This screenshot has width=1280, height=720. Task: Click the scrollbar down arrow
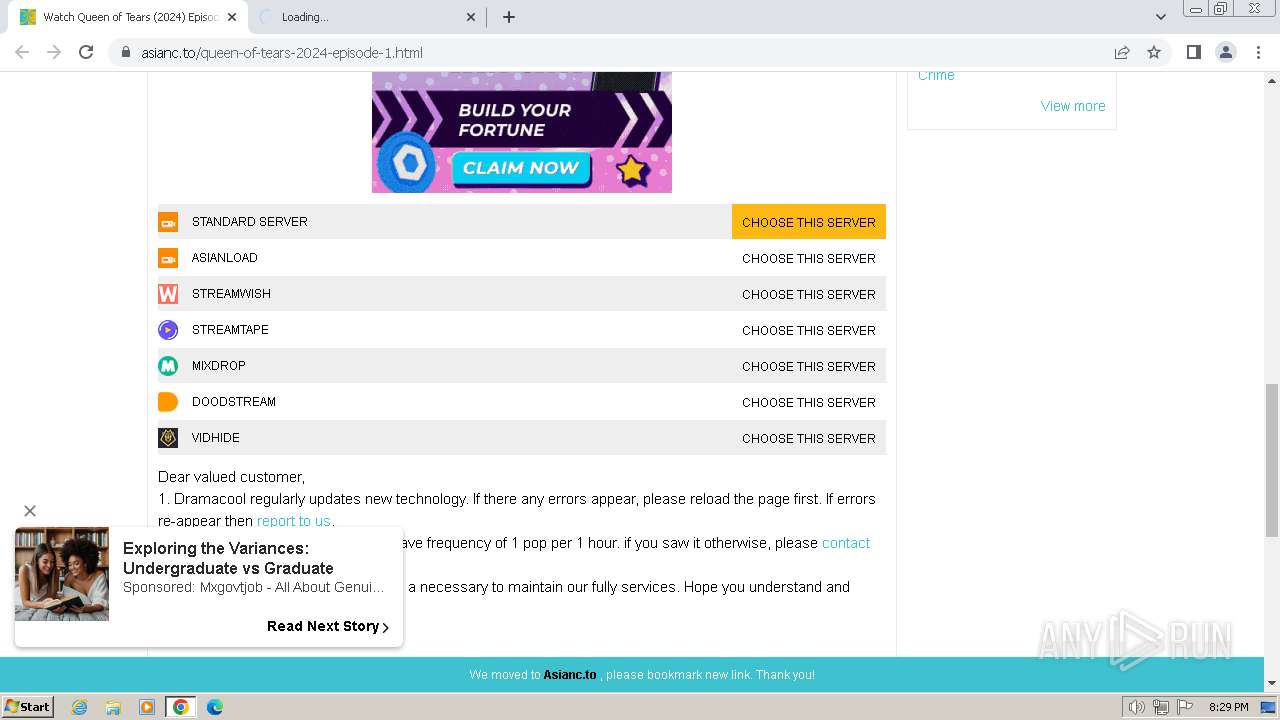(x=1271, y=683)
